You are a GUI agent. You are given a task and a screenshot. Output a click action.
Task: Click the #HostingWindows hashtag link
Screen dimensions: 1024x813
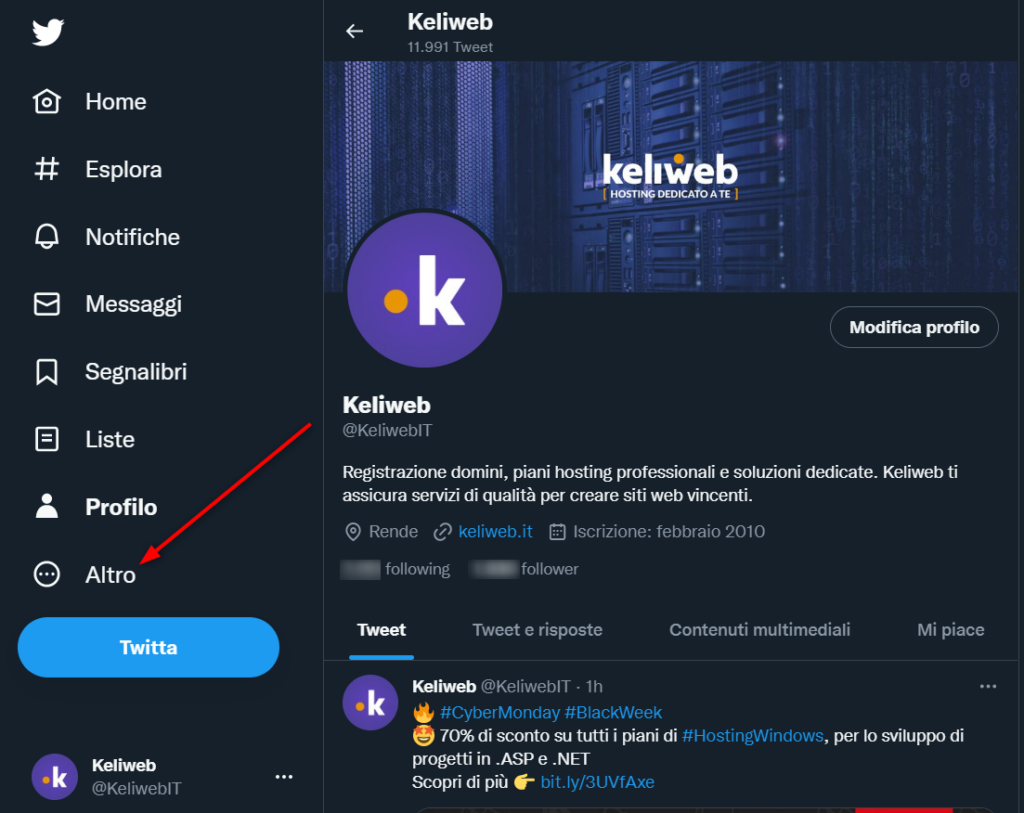coord(753,736)
